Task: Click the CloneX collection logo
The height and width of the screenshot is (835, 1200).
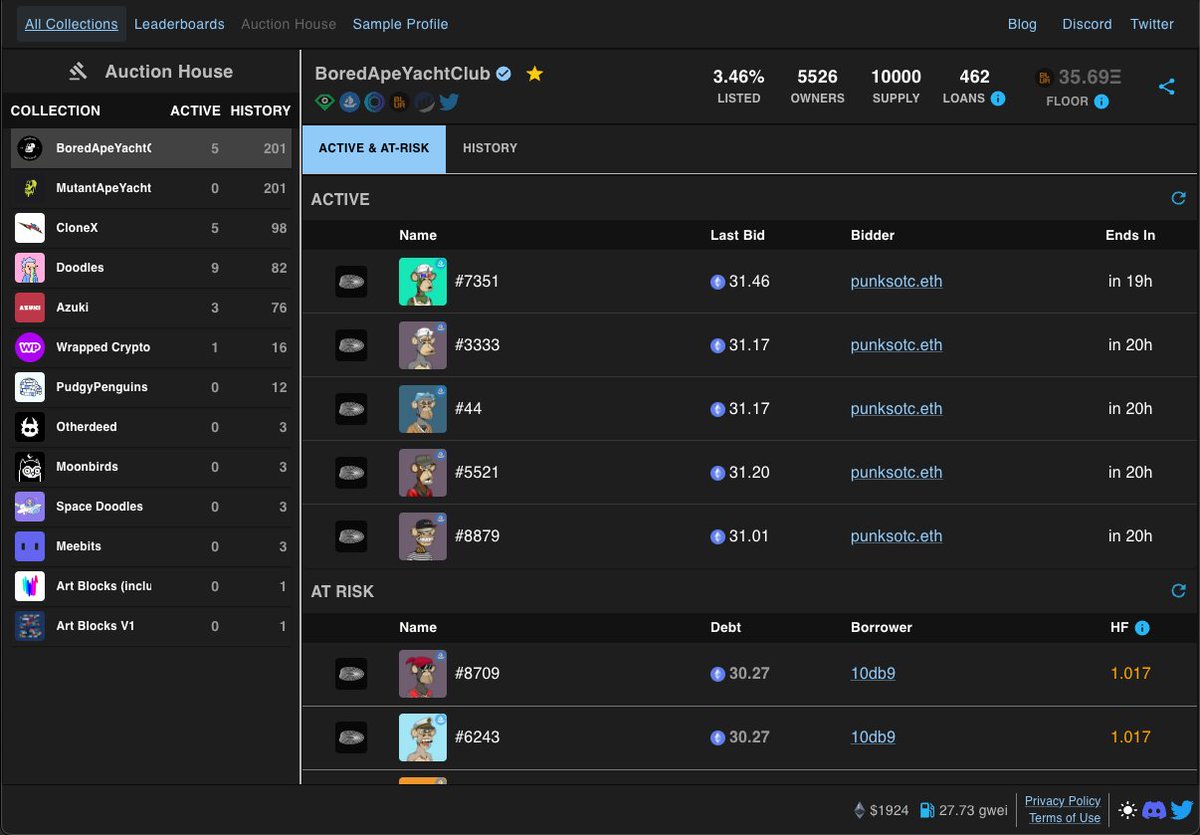Action: point(30,228)
